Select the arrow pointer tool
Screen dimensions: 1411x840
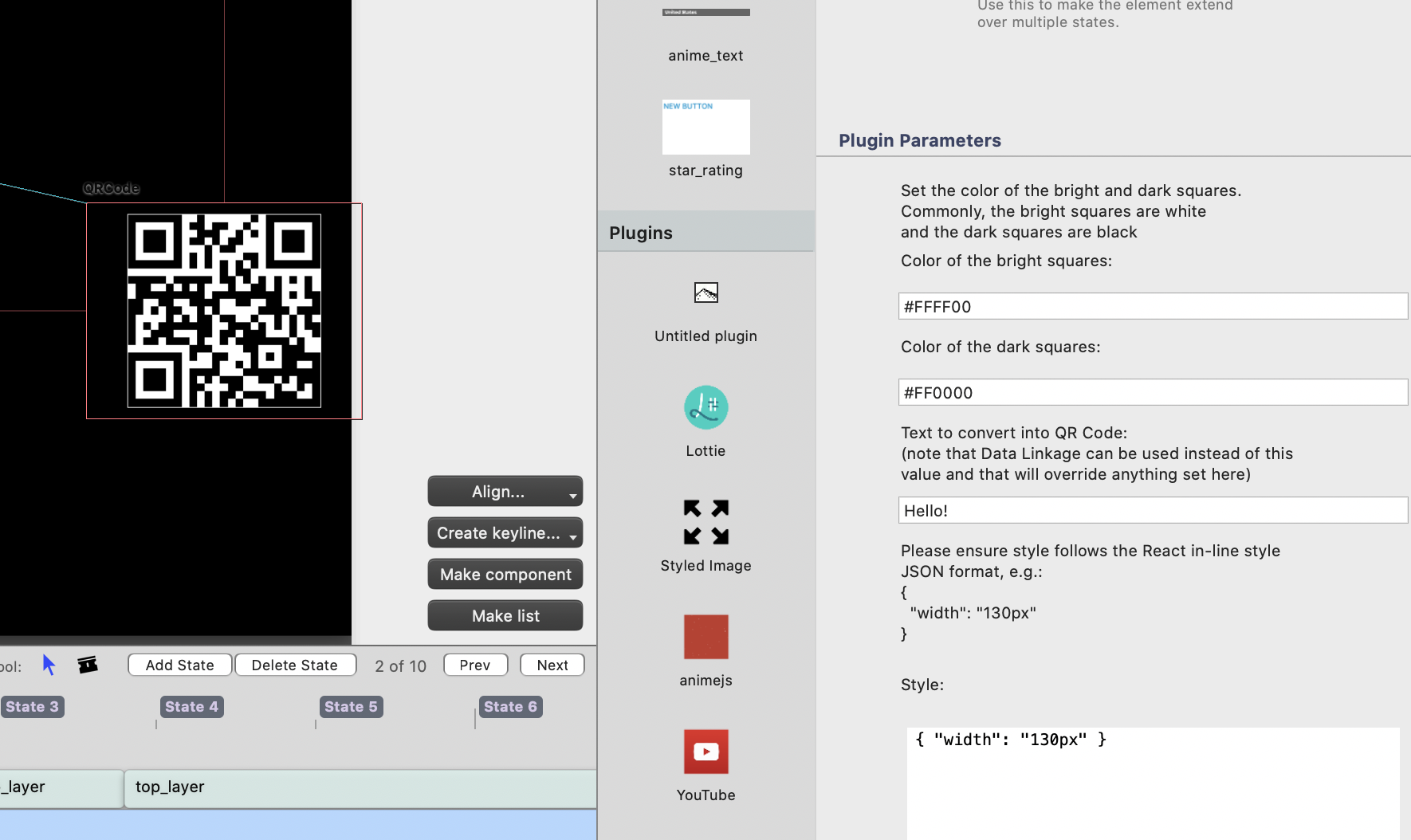49,665
